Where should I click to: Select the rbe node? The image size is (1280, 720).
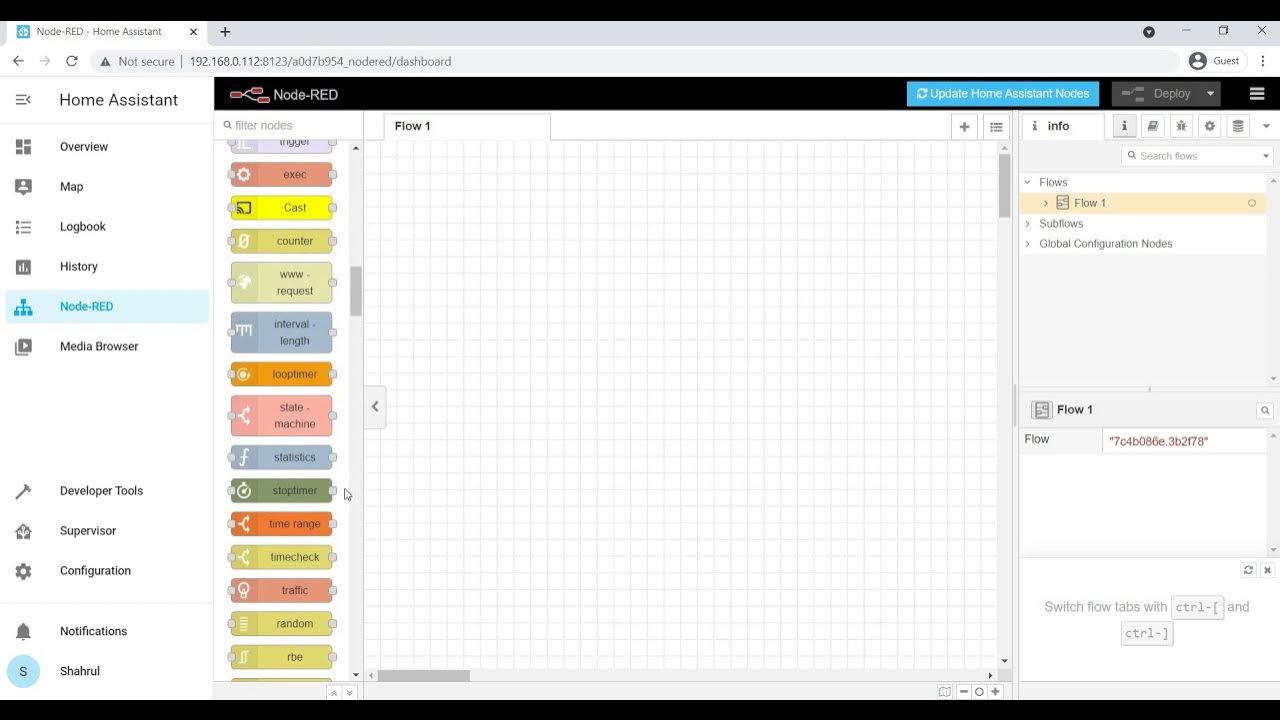pyautogui.click(x=282, y=657)
